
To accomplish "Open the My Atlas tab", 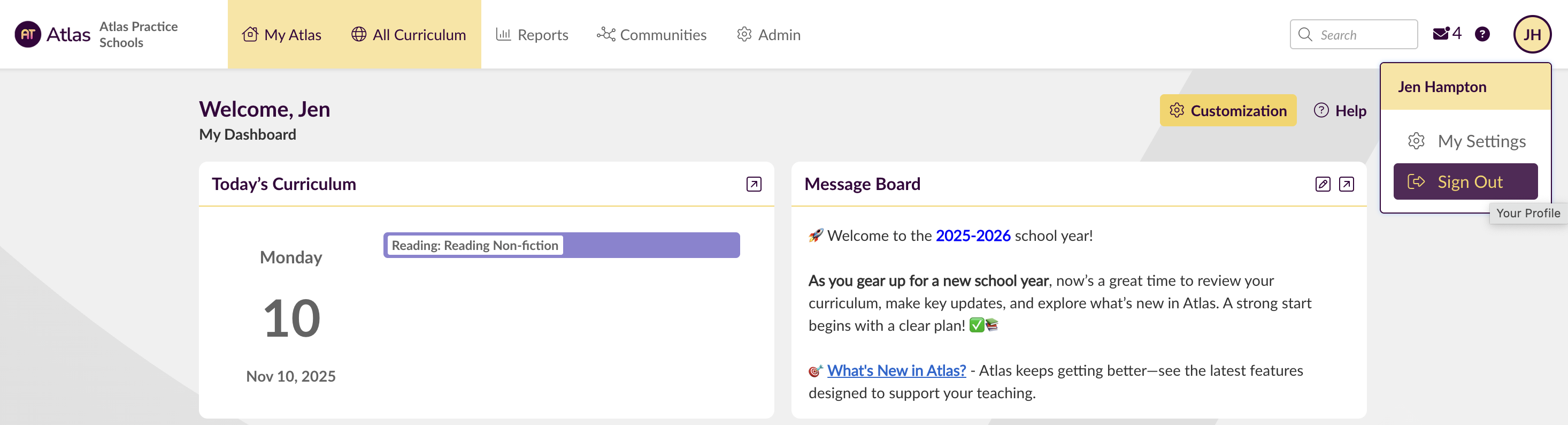I will [x=282, y=35].
